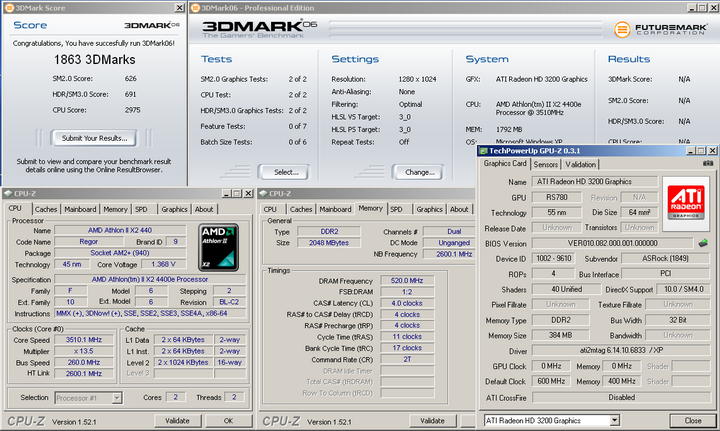Open About tab in right CPU-Z window
The width and height of the screenshot is (720, 431).
(459, 209)
